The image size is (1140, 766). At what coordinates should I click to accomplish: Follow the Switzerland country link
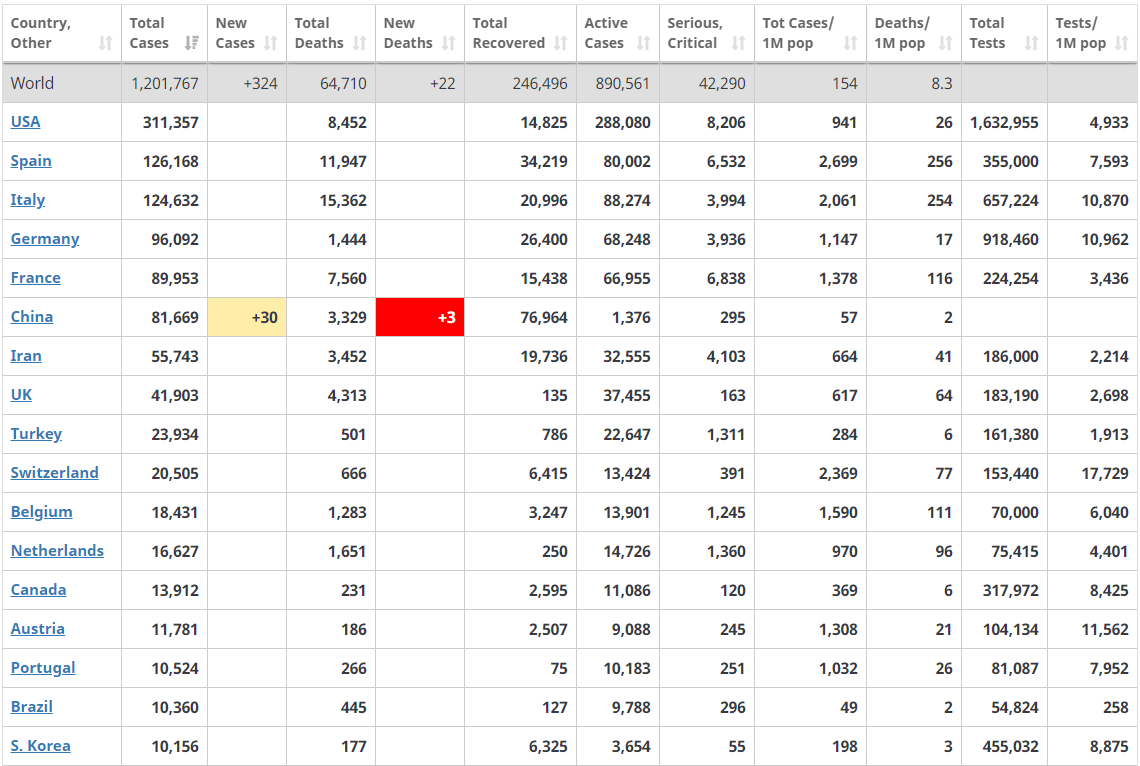pyautogui.click(x=55, y=472)
